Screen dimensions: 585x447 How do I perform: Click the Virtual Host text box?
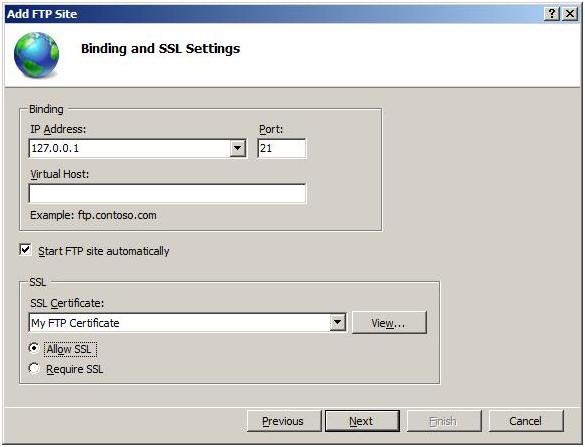167,193
